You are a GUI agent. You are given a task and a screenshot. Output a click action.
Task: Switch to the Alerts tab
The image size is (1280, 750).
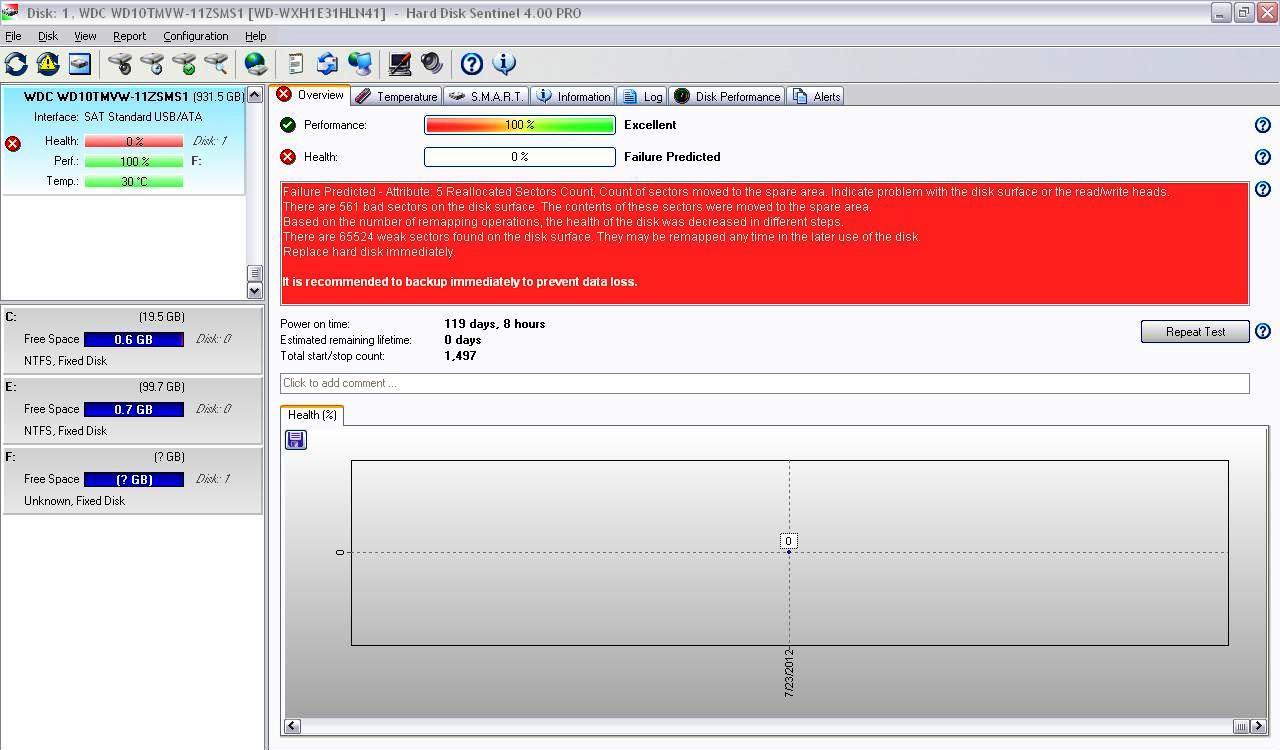tap(816, 96)
